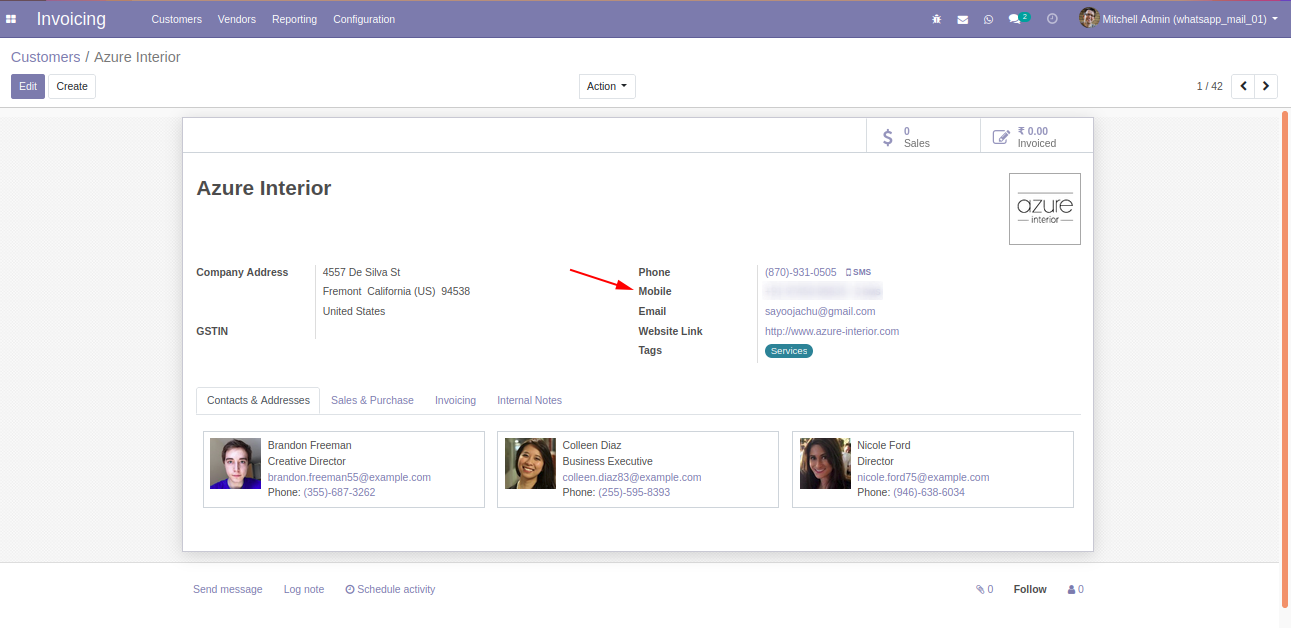Click nicole.ford75@example.com email
1291x628 pixels.
click(923, 477)
